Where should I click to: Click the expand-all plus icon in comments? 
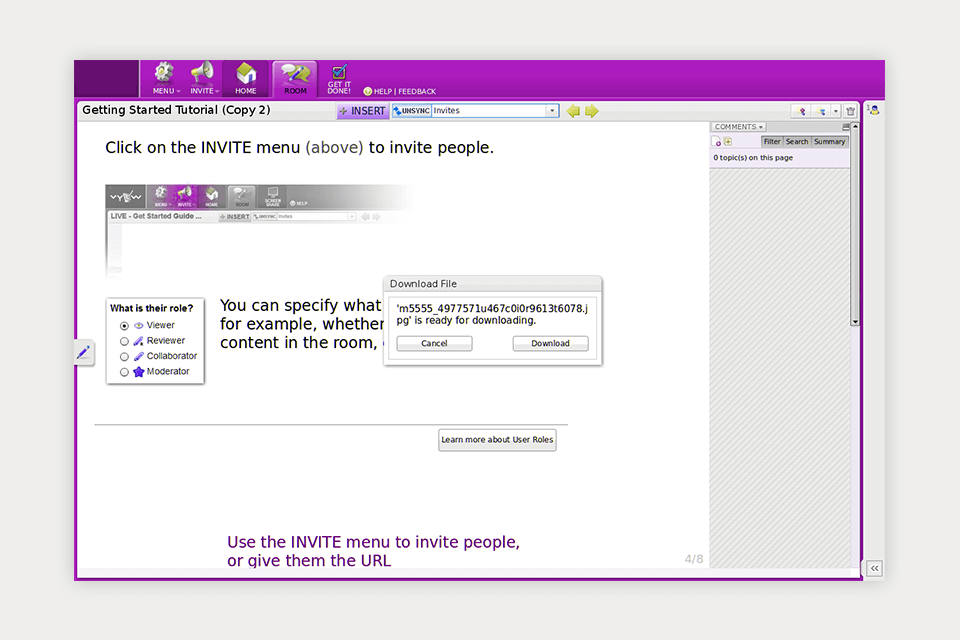(728, 141)
